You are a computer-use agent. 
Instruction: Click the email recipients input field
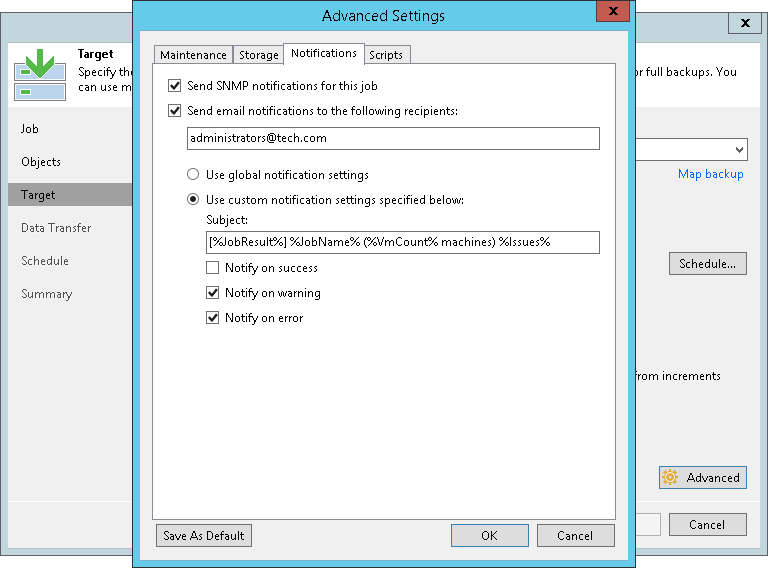[393, 139]
